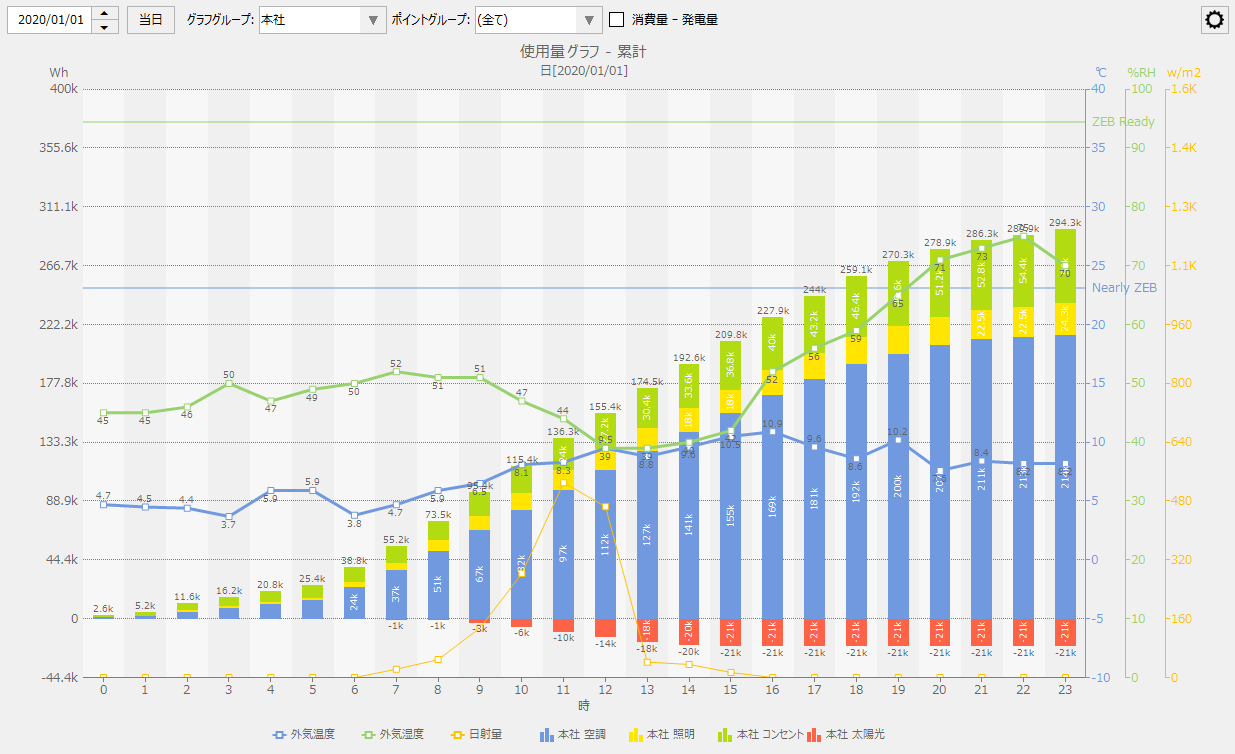Viewport: 1235px width, 754px height.
Task: Click the 日射量 legend line icon
Action: [x=461, y=735]
